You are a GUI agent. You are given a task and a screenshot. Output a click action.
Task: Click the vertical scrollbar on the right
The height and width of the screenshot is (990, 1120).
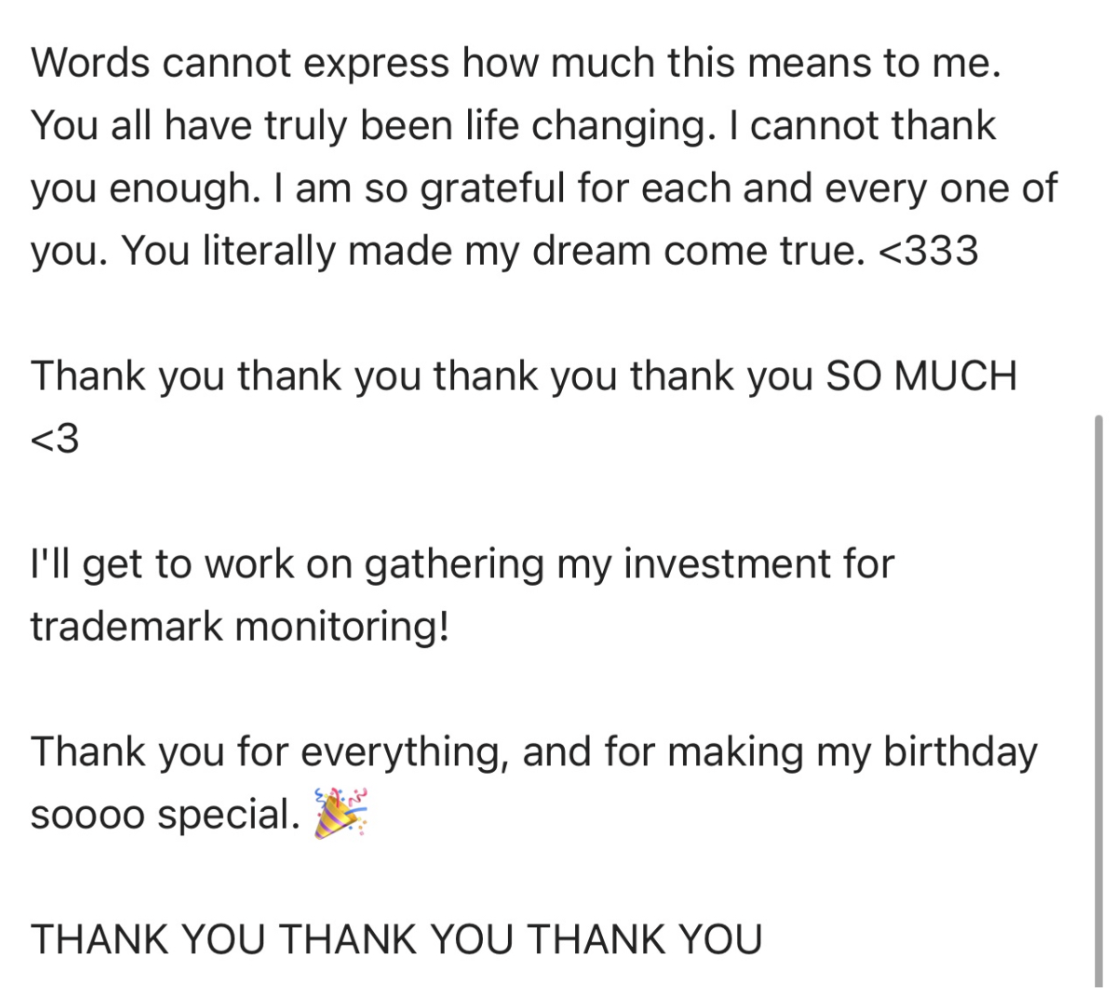[x=1099, y=700]
